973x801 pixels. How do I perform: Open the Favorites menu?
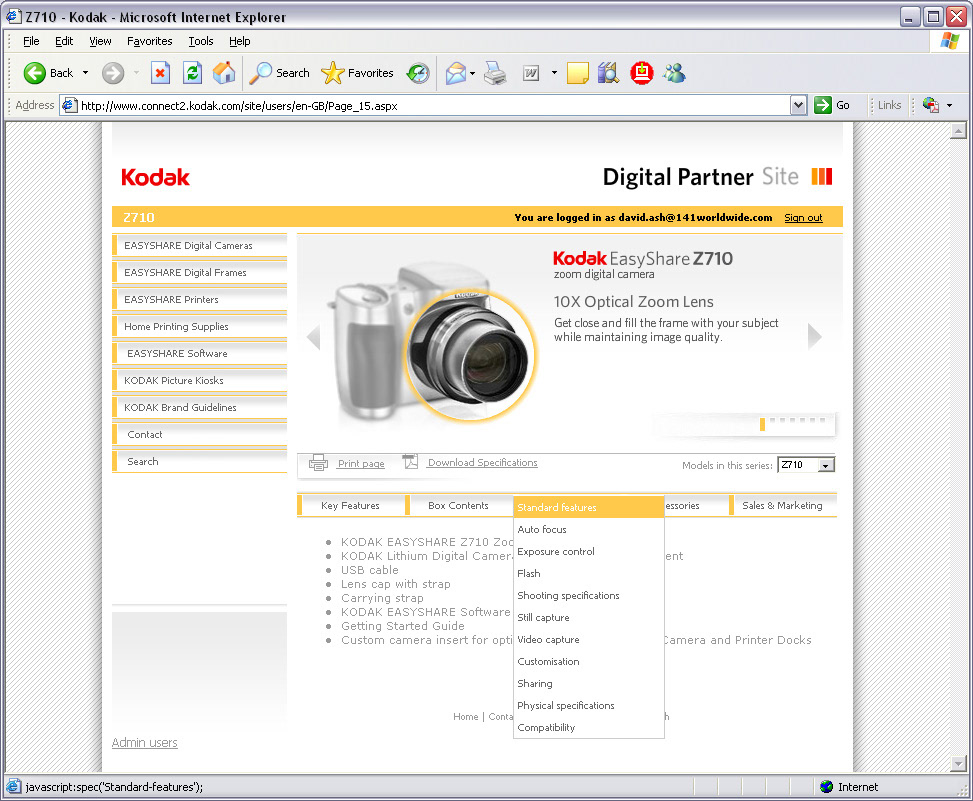tap(150, 41)
